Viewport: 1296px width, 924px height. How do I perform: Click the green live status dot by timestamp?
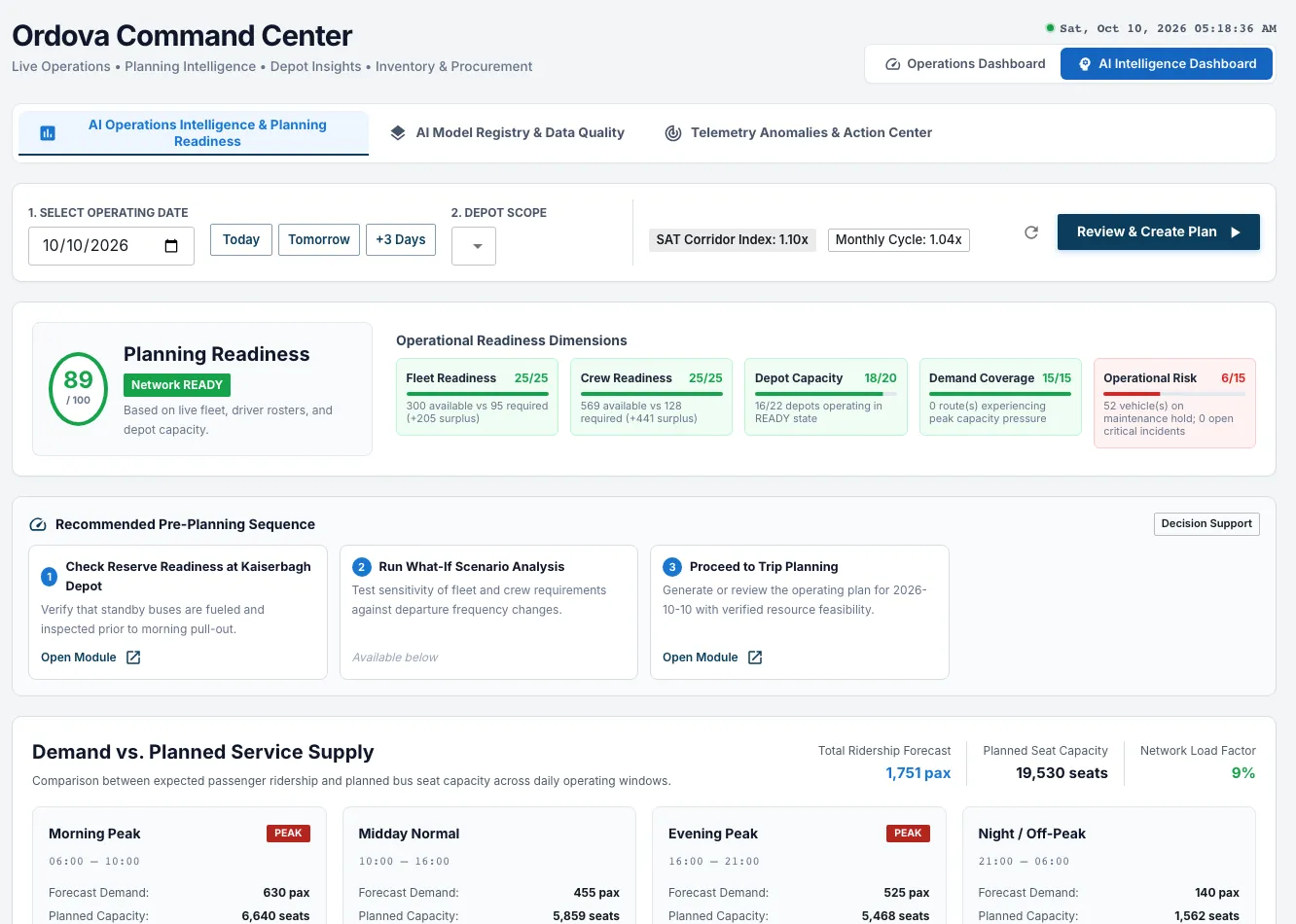pyautogui.click(x=1050, y=28)
